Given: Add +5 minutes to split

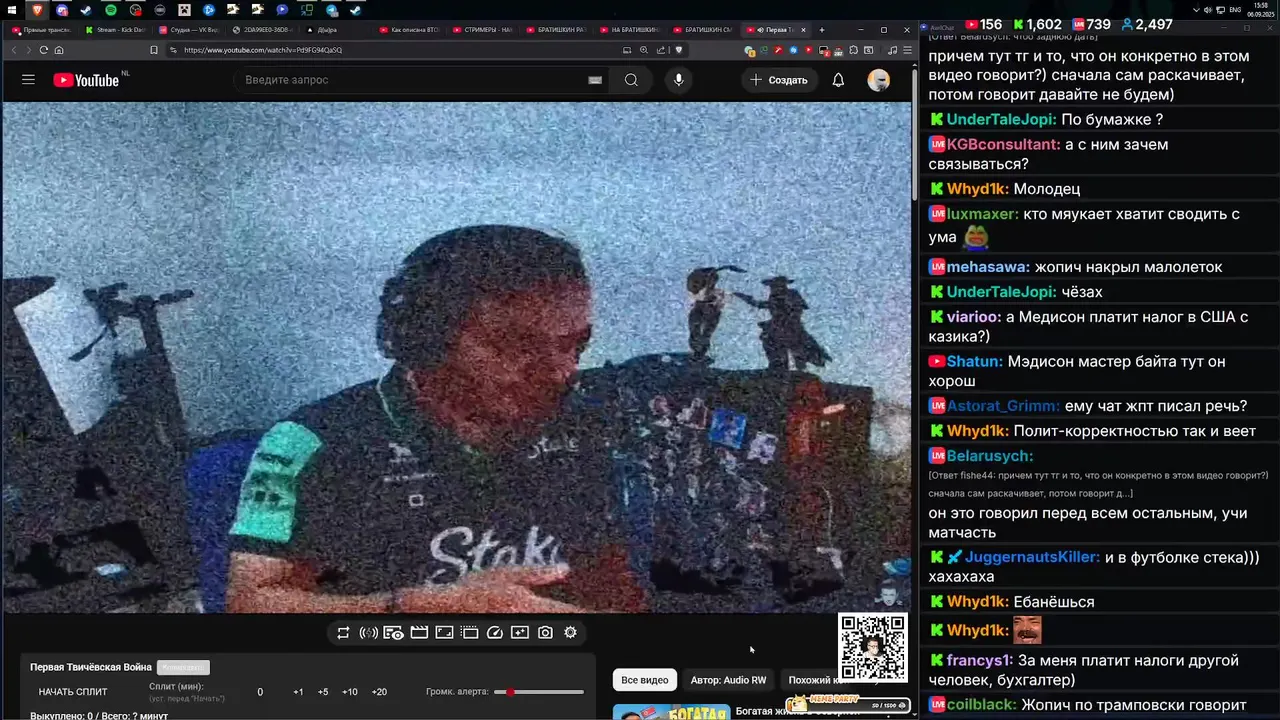Looking at the screenshot, I should point(323,692).
